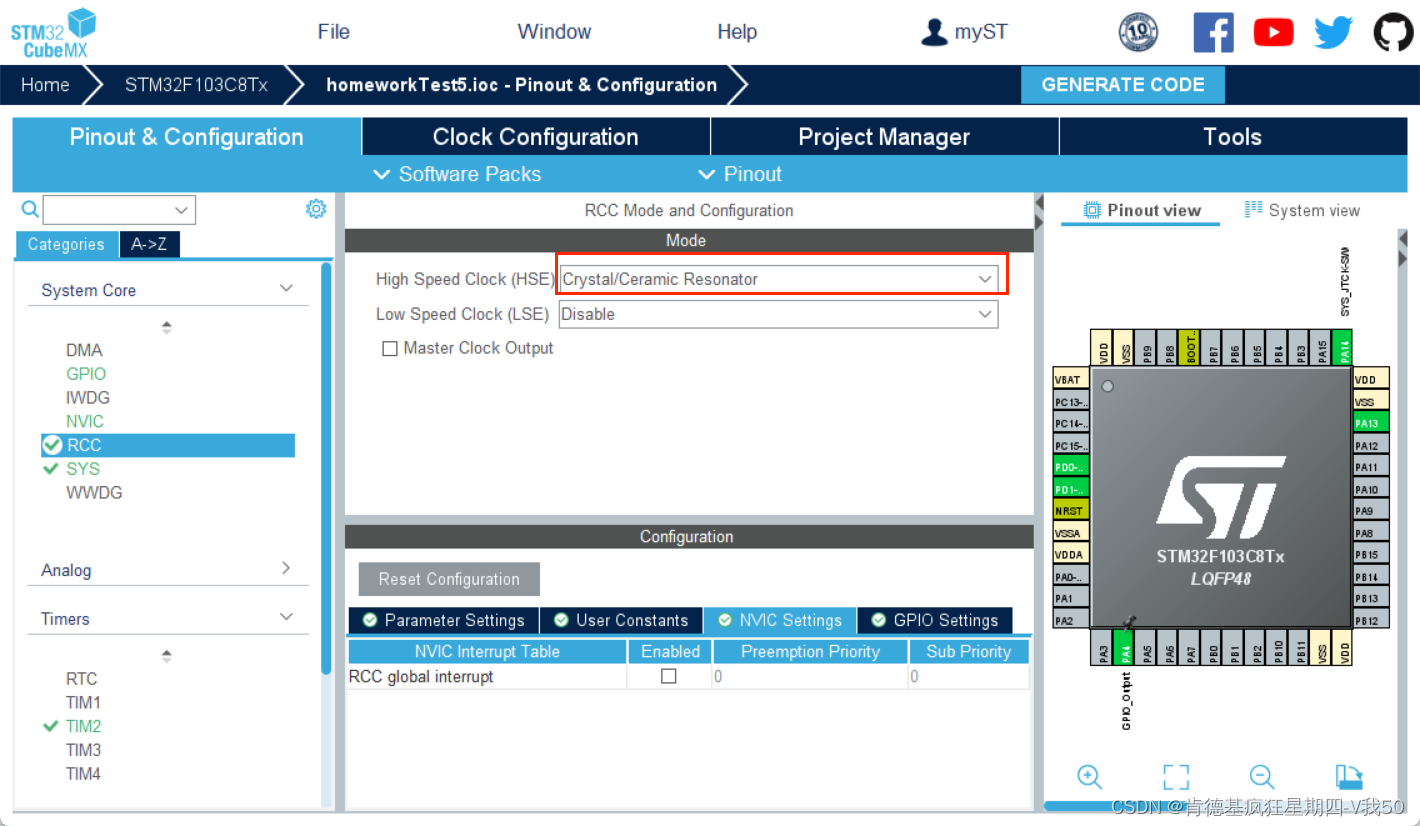
Task: Open the peripheral search combo box
Action: pyautogui.click(x=119, y=209)
